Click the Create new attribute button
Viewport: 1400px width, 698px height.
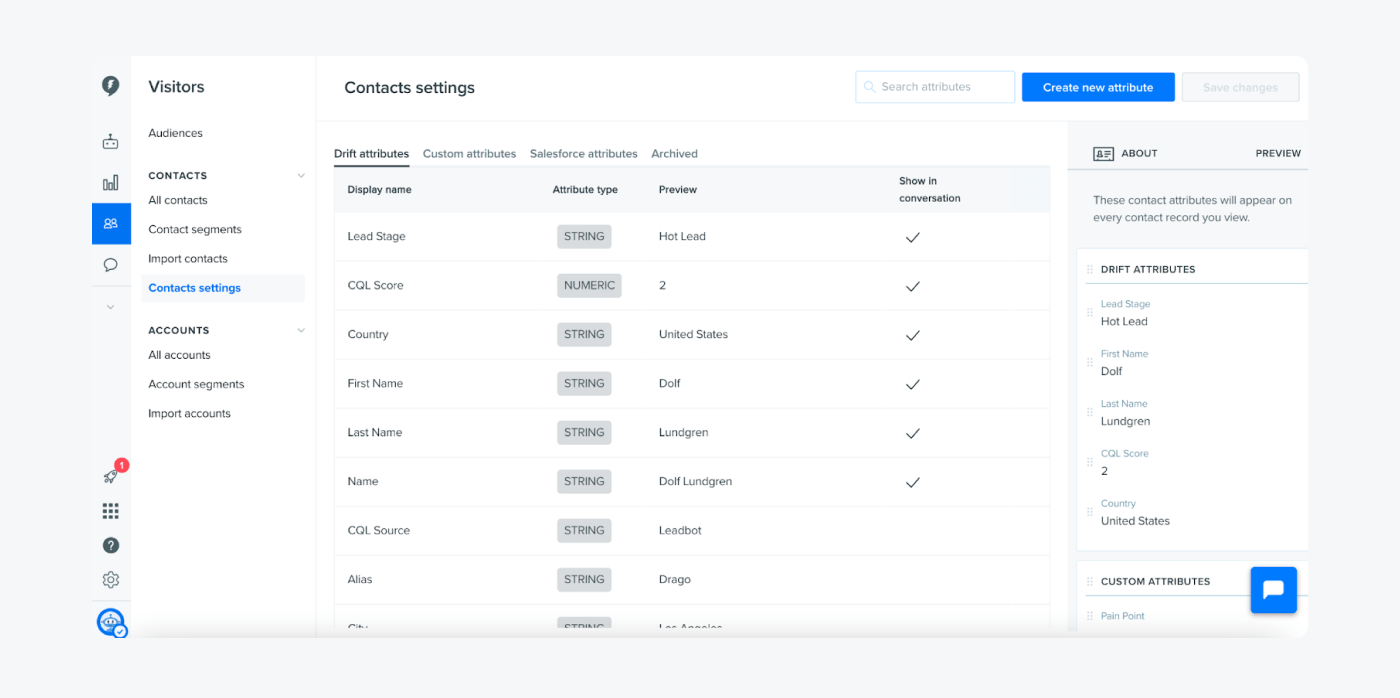pos(1097,88)
